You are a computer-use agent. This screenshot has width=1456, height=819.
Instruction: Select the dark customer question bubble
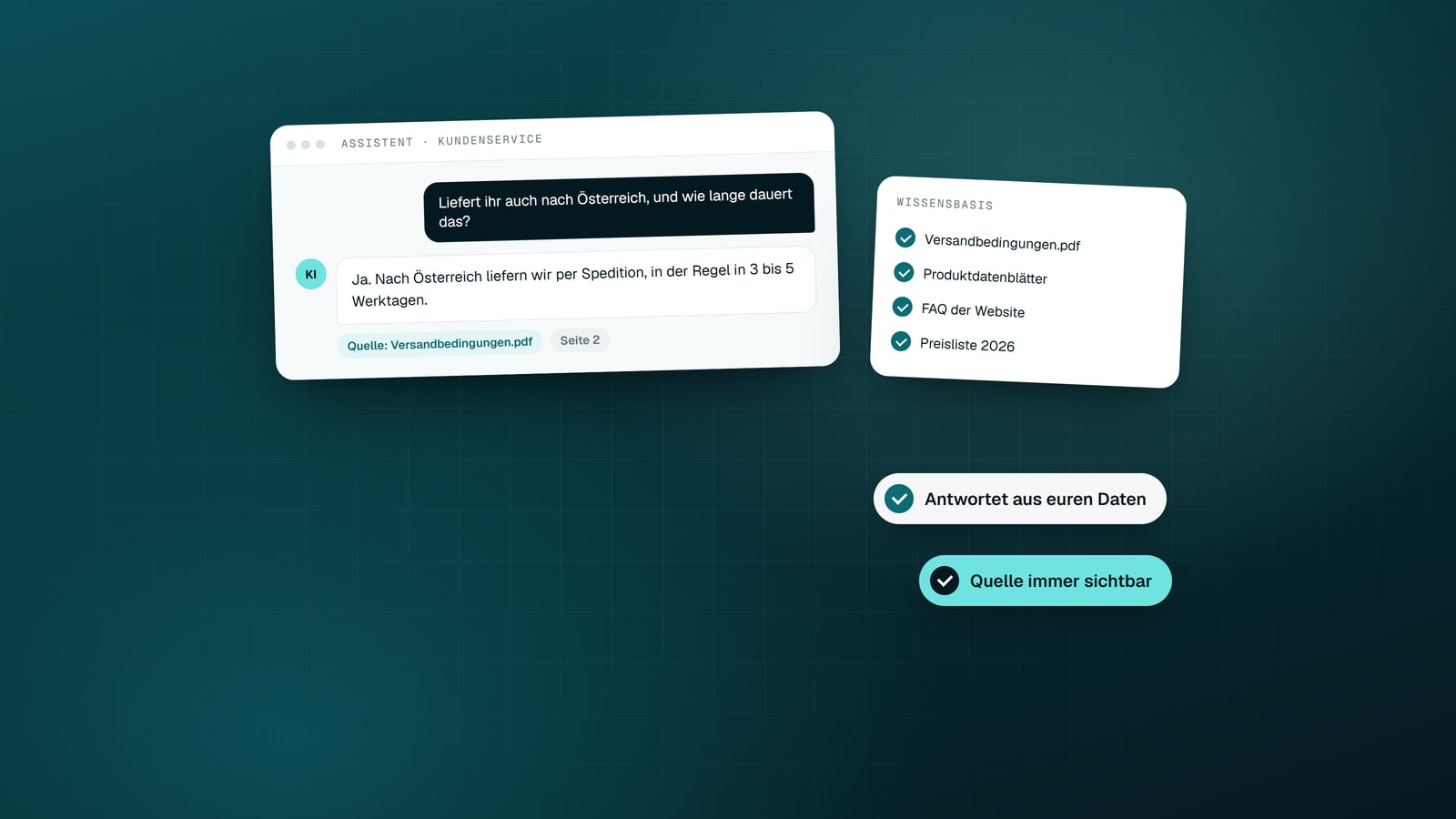(619, 207)
